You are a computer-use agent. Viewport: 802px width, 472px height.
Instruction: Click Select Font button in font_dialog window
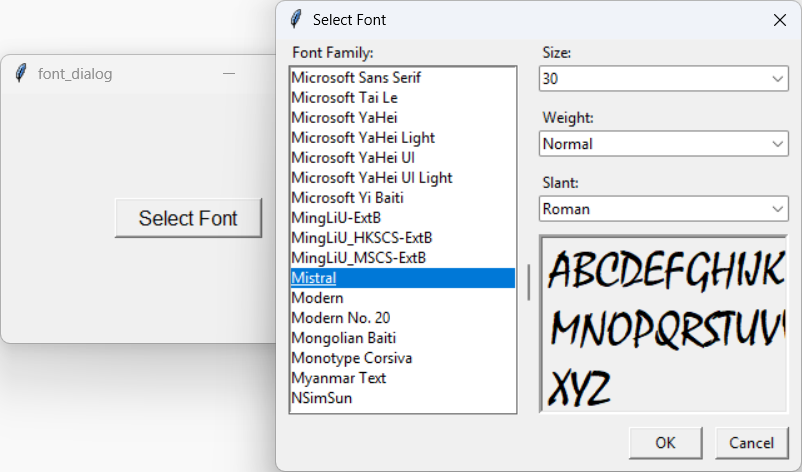click(188, 218)
